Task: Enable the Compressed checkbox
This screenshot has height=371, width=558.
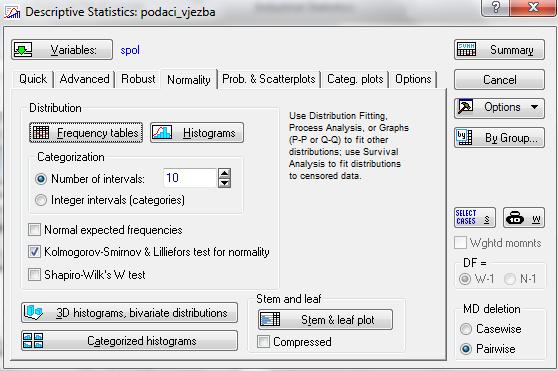Action: [263, 341]
